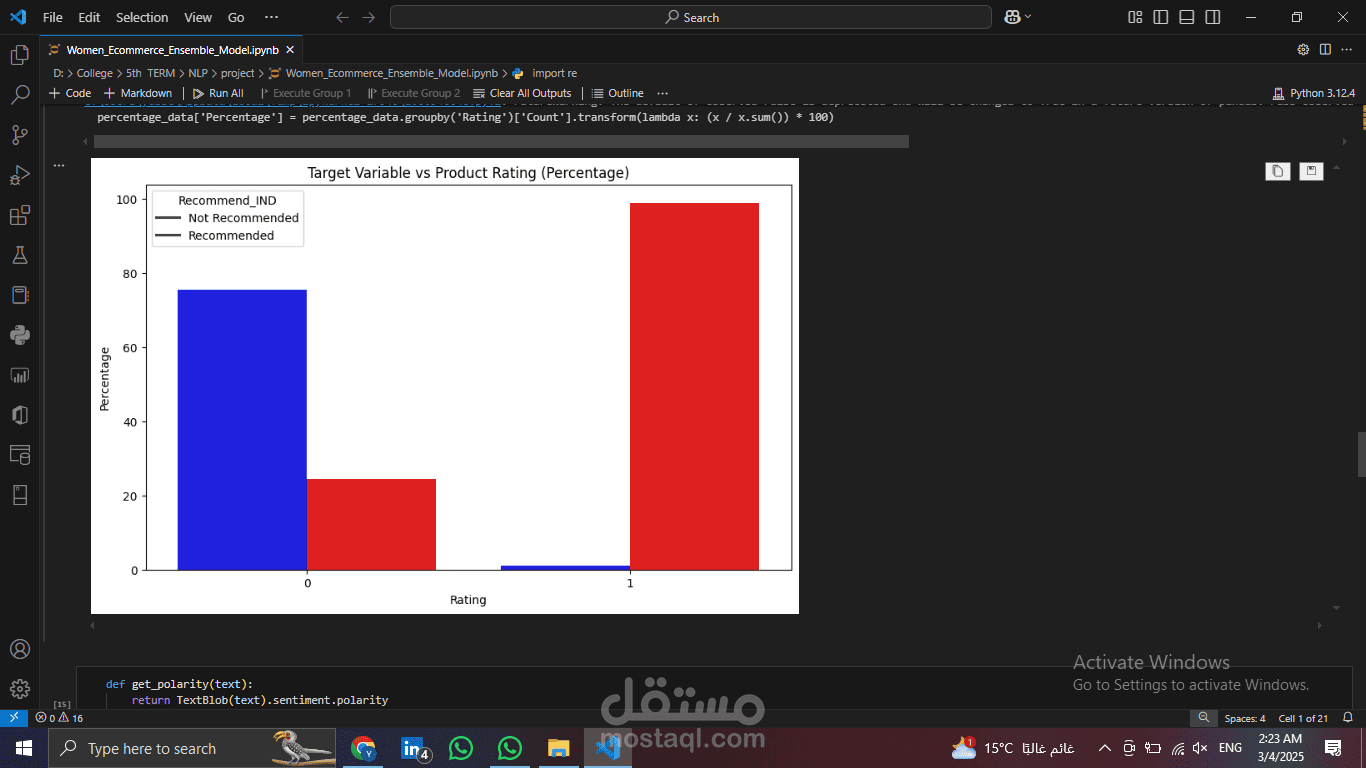
Task: Expand hidden menu items ellipsis
Action: [x=271, y=17]
